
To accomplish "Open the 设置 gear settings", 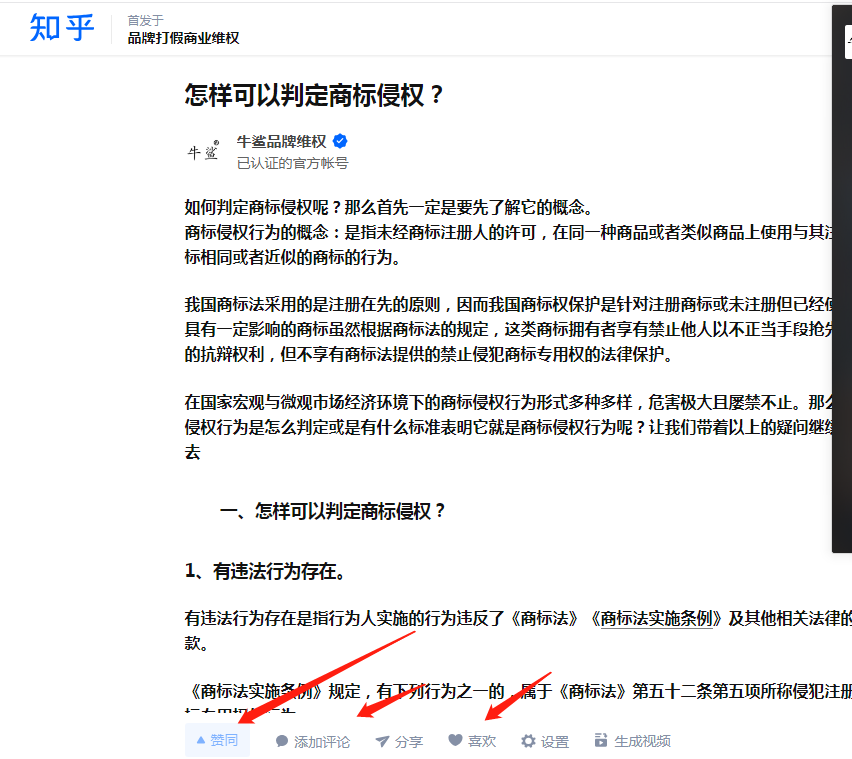I will click(x=544, y=741).
